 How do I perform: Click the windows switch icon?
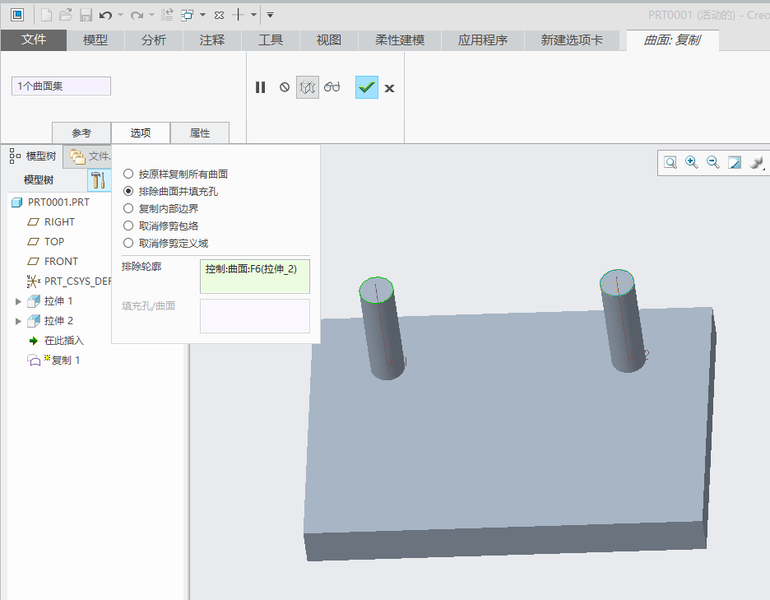(x=187, y=15)
